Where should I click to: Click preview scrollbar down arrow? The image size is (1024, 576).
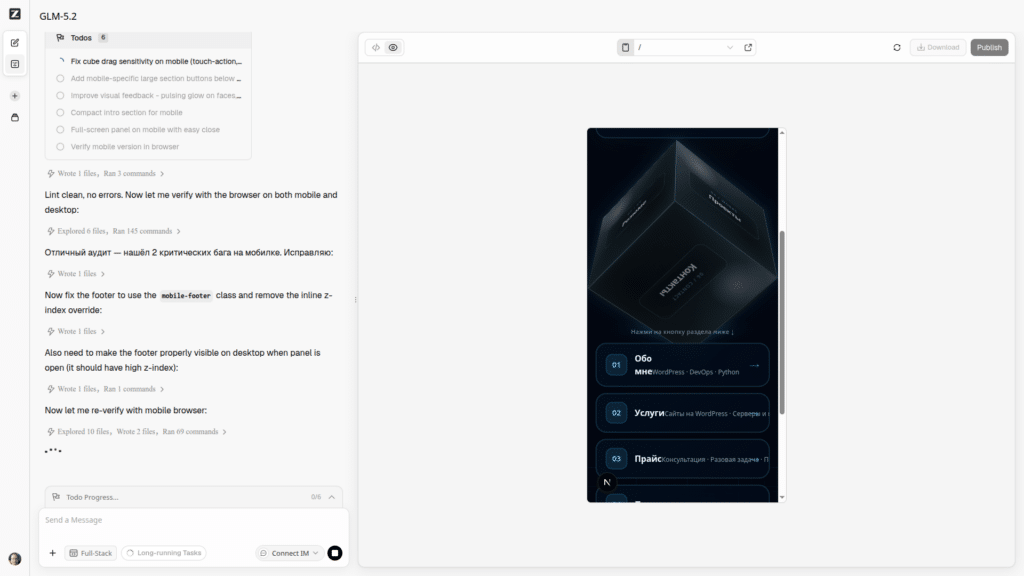tap(782, 497)
